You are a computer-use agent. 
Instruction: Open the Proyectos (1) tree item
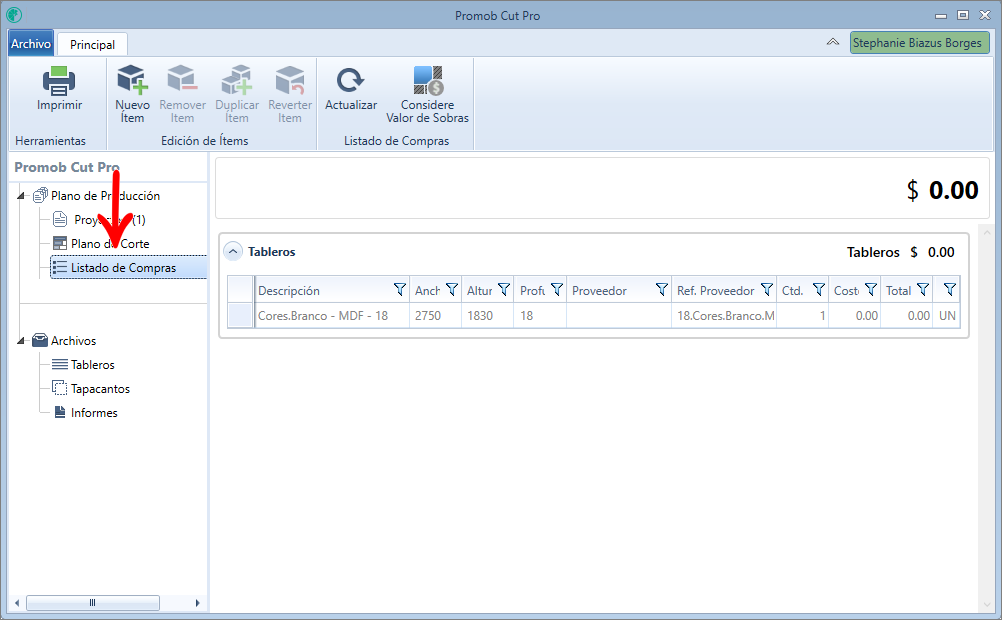click(109, 220)
